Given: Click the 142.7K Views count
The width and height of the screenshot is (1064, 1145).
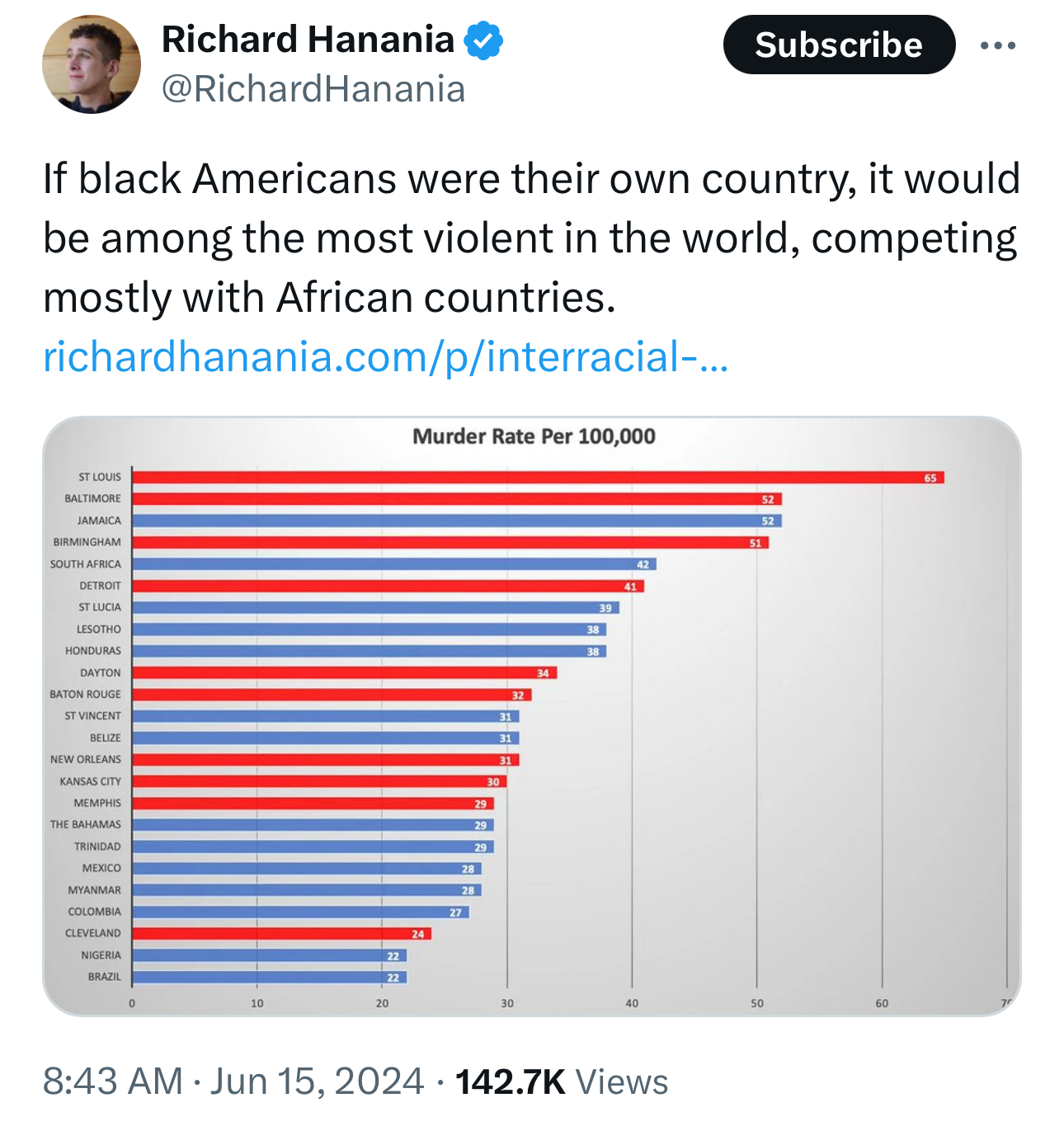Looking at the screenshot, I should click(562, 1081).
